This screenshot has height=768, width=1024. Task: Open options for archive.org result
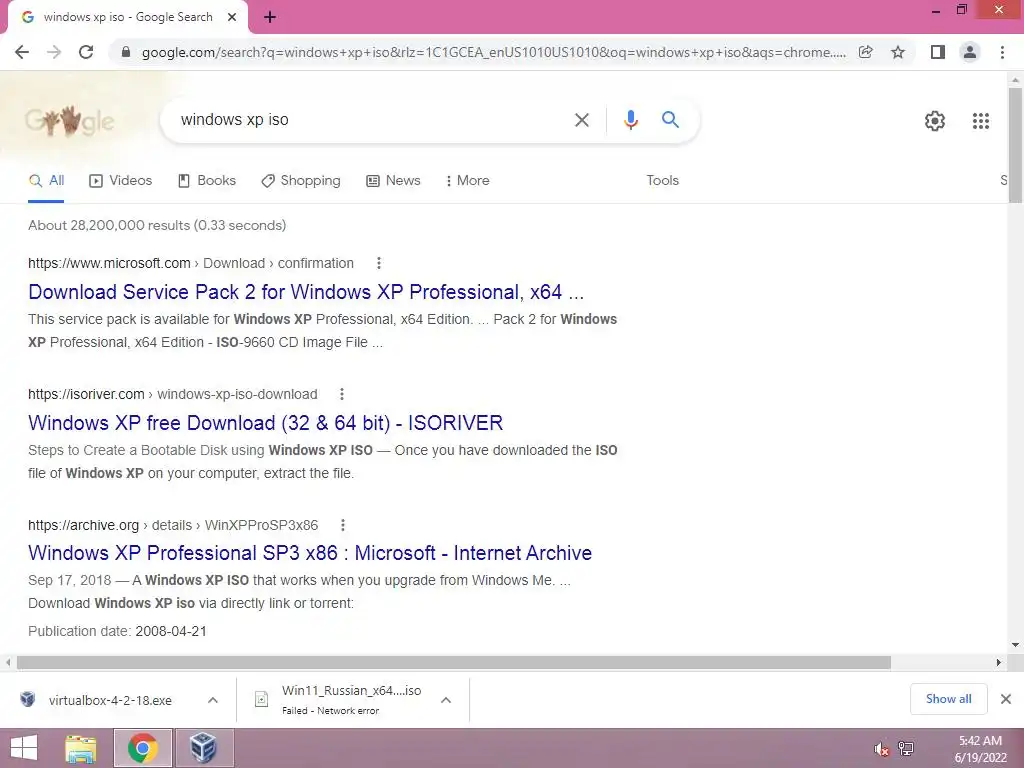click(x=343, y=525)
